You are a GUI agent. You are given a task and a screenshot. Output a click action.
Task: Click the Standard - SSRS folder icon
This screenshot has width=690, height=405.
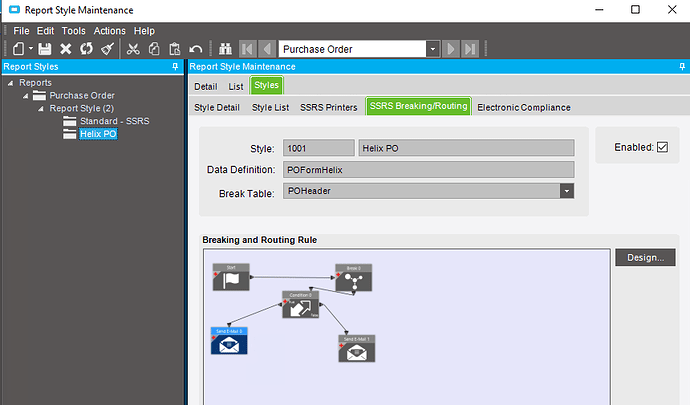70,121
